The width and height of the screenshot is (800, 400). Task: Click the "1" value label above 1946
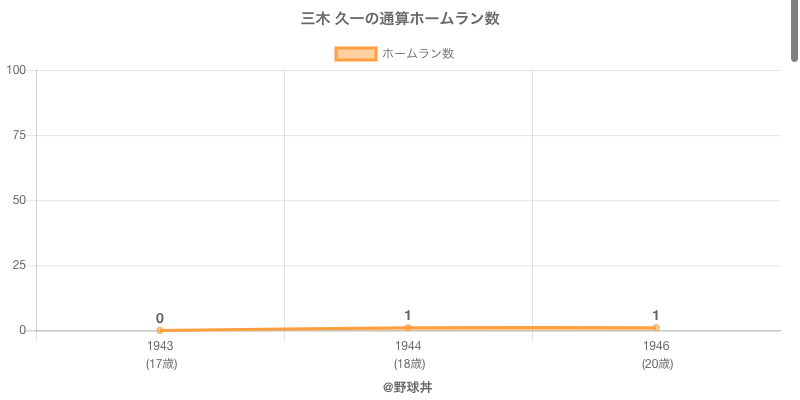656,315
